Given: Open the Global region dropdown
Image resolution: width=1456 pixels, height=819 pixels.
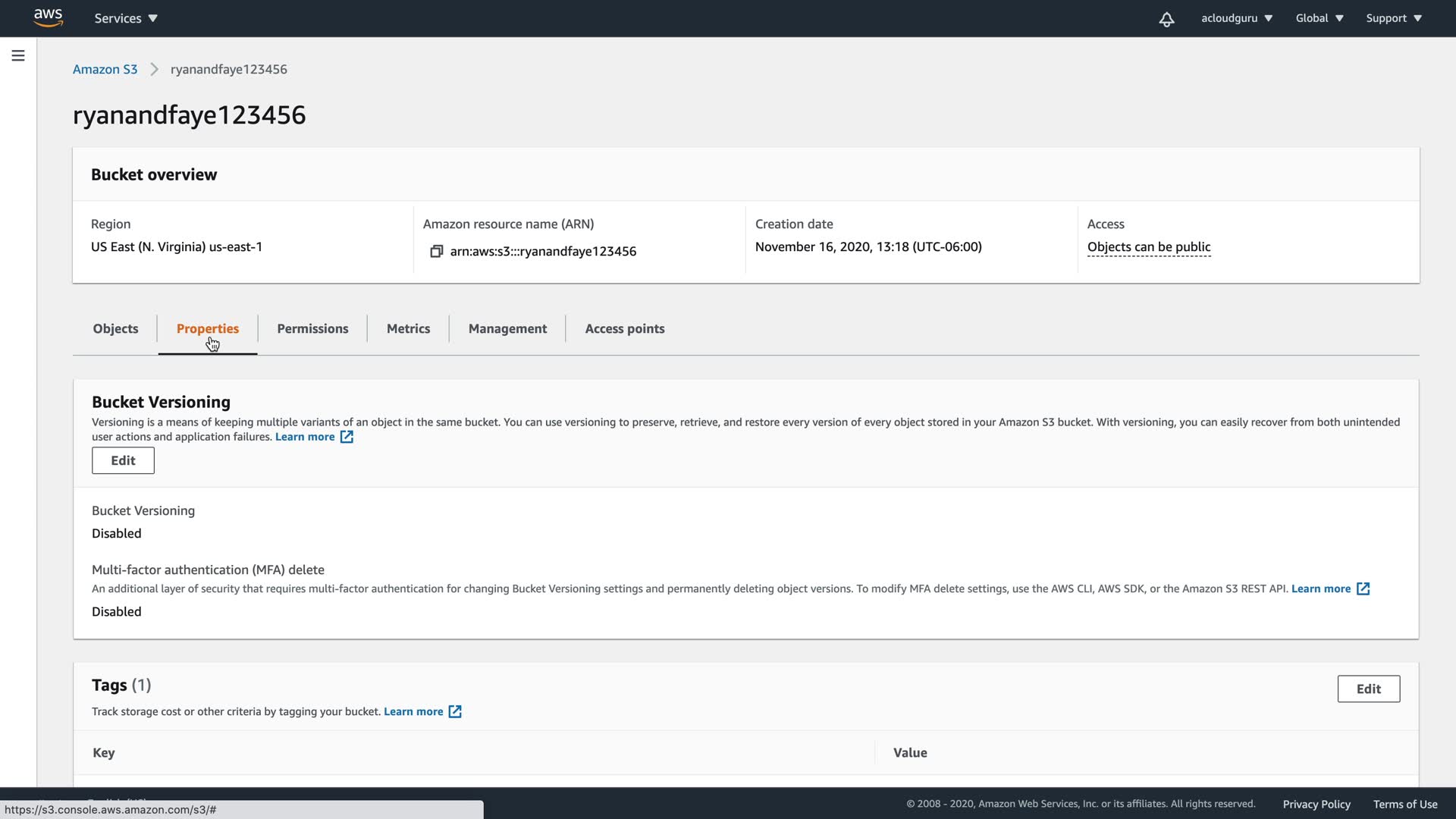Looking at the screenshot, I should pyautogui.click(x=1319, y=18).
